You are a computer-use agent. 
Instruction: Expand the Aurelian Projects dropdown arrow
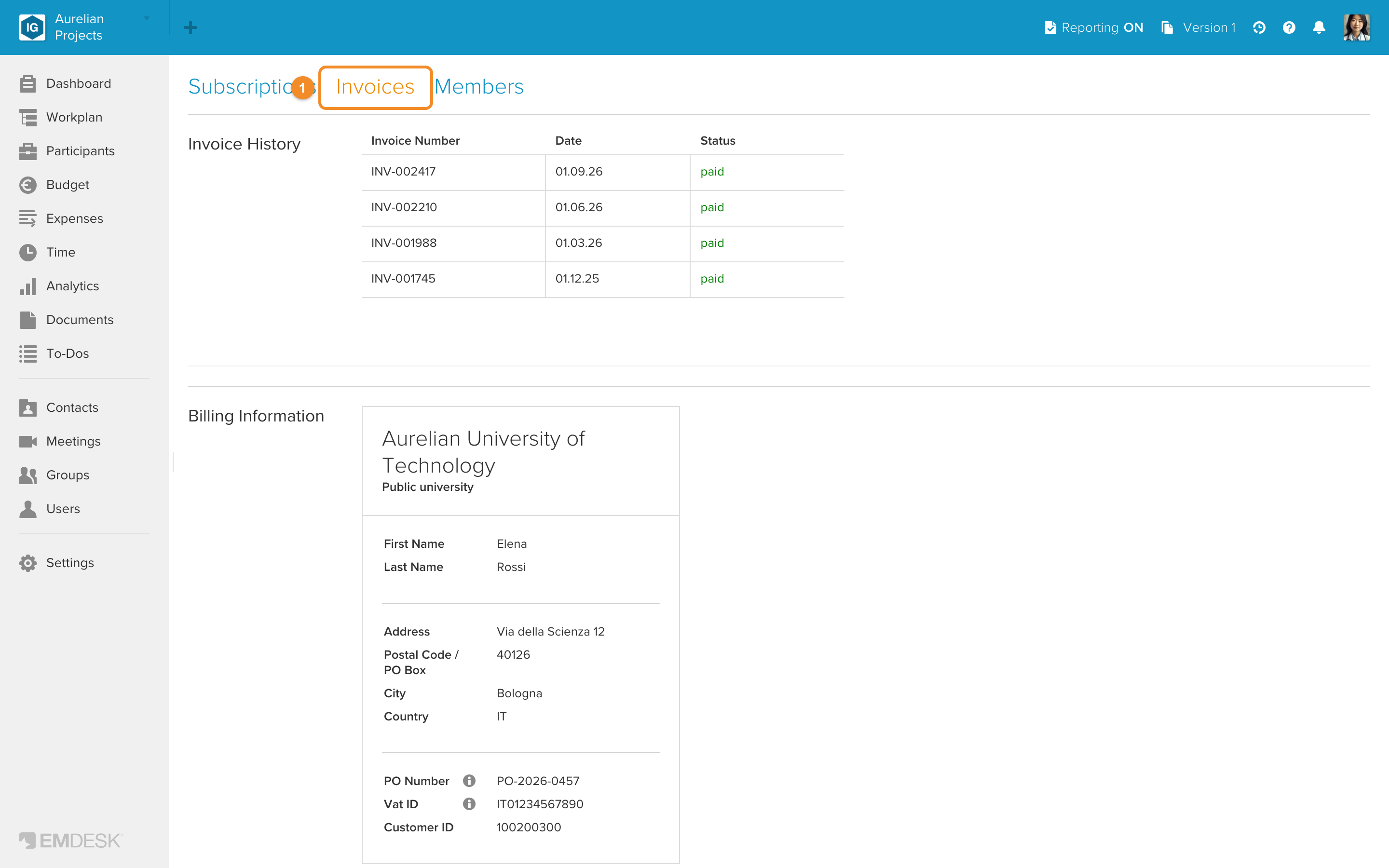coord(146,18)
